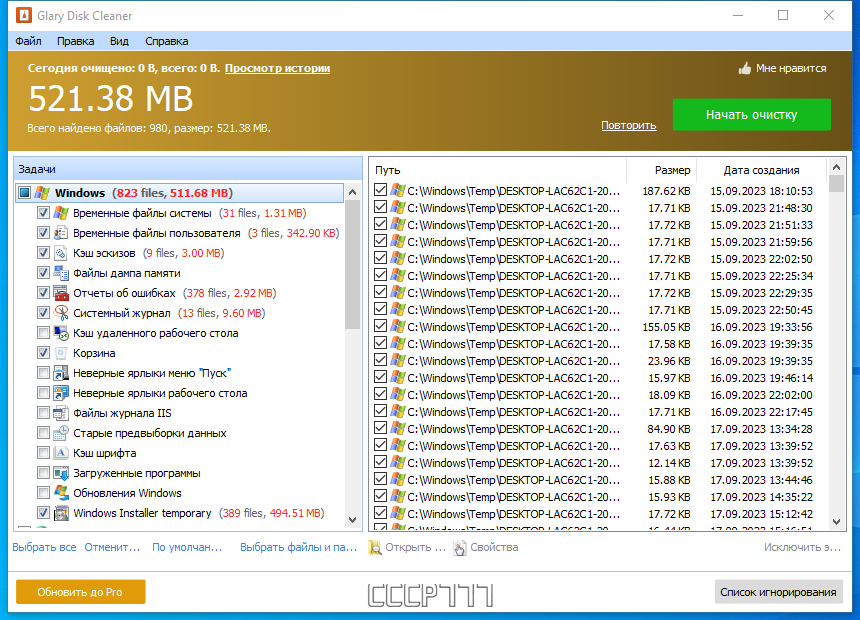Open Вид menu
Screen dimensions: 860x620
tap(119, 41)
